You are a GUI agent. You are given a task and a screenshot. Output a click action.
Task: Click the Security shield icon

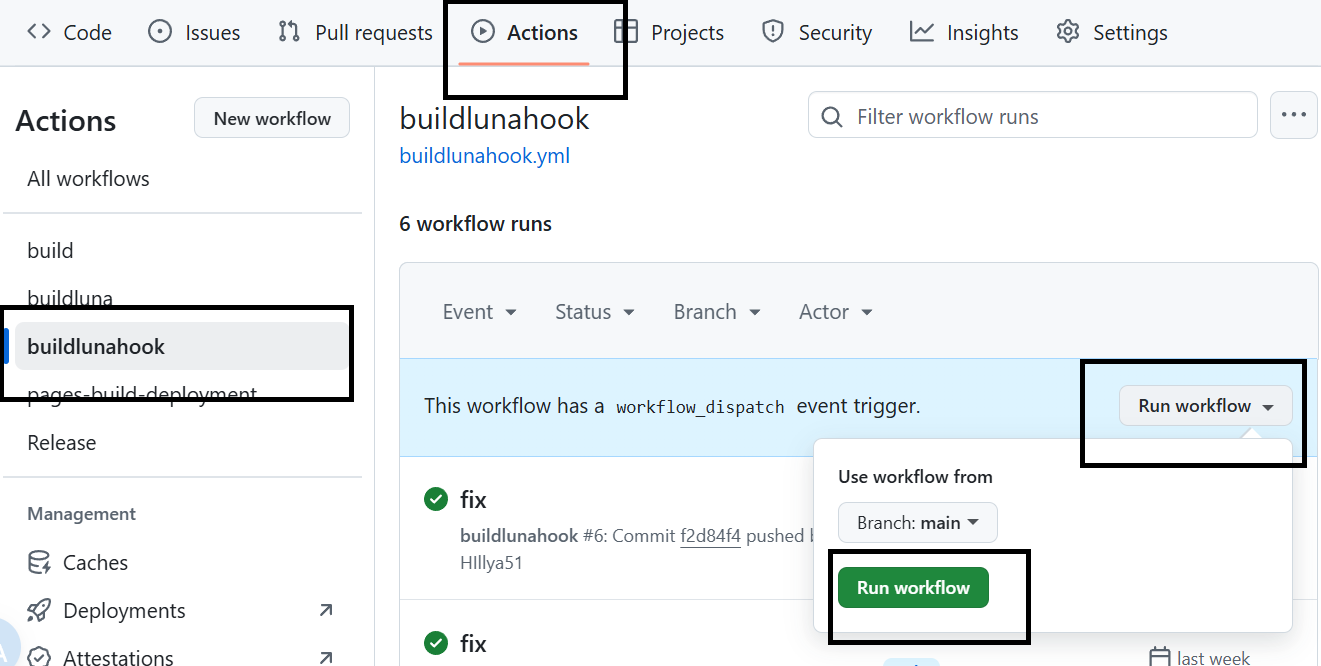773,31
